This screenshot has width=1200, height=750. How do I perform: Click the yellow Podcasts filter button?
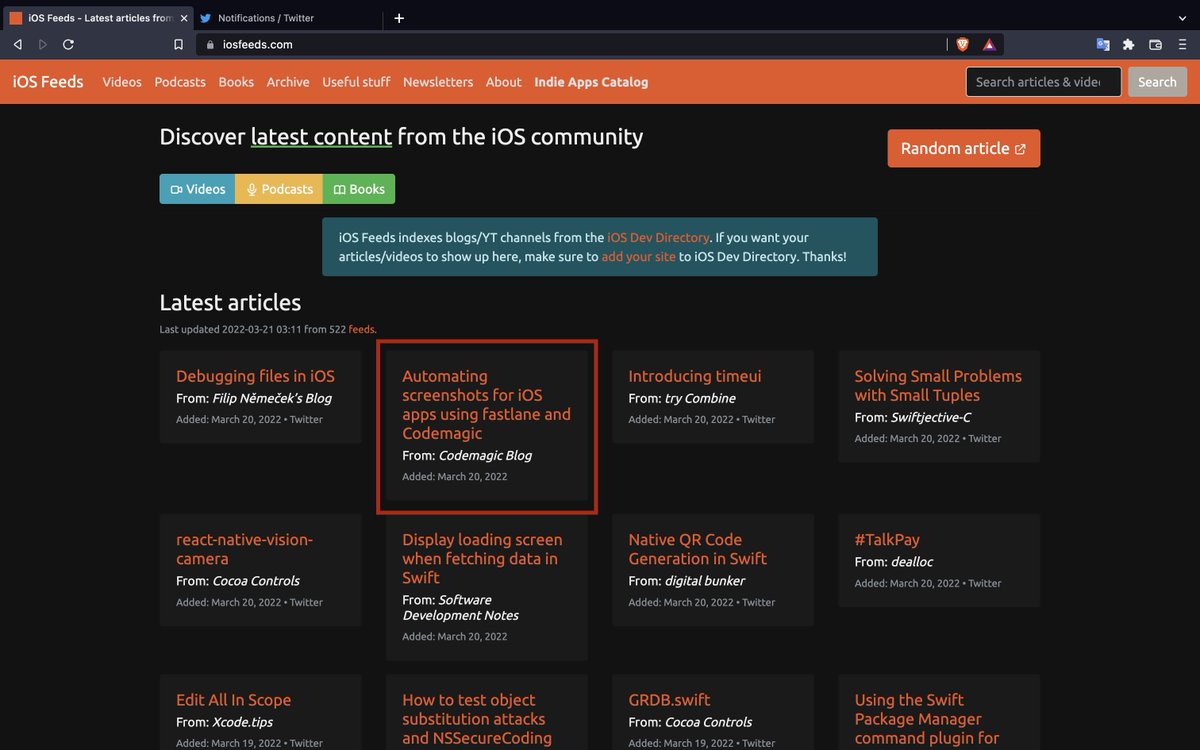point(279,189)
